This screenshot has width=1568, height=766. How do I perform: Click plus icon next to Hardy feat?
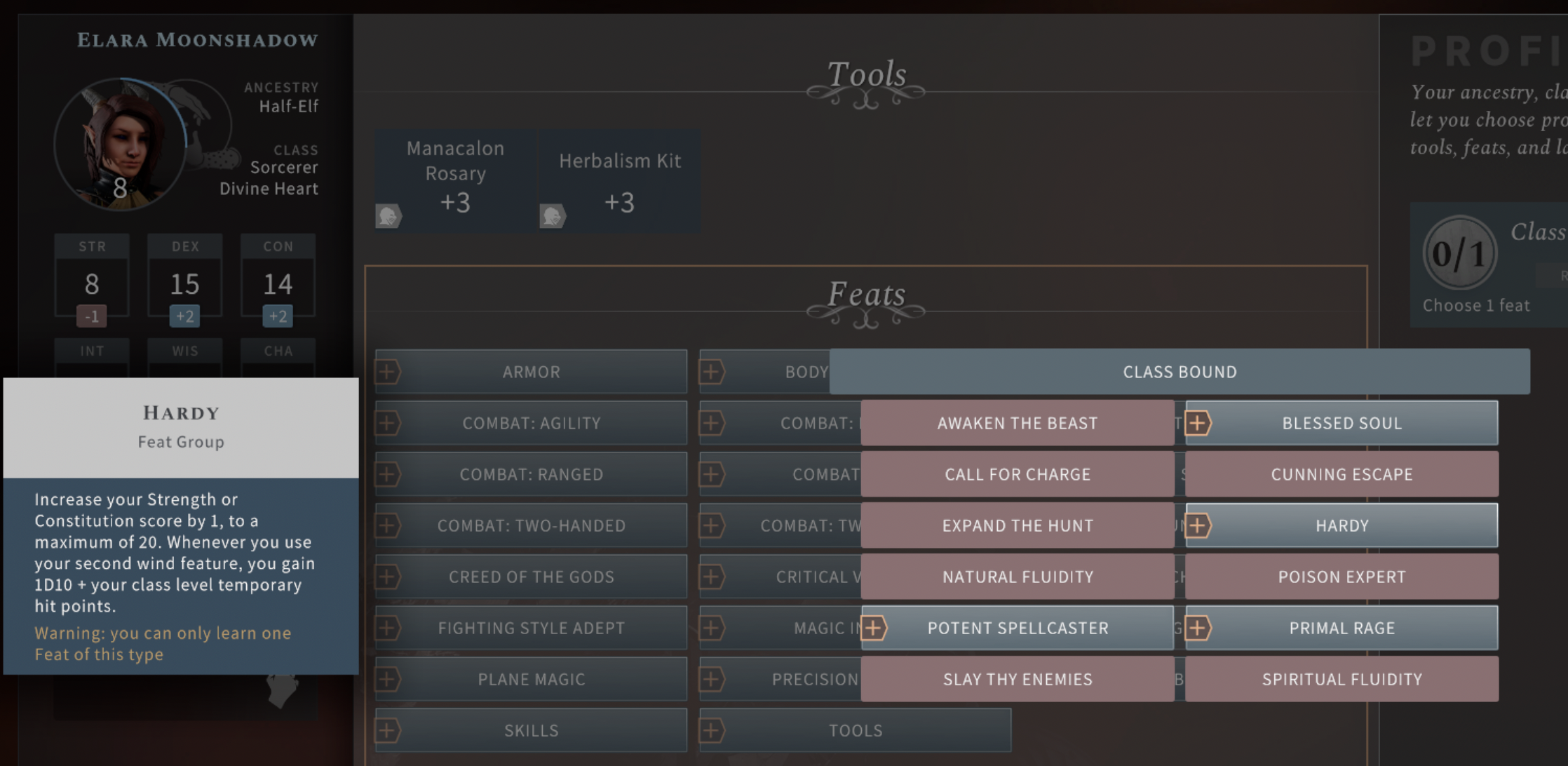click(x=1198, y=525)
